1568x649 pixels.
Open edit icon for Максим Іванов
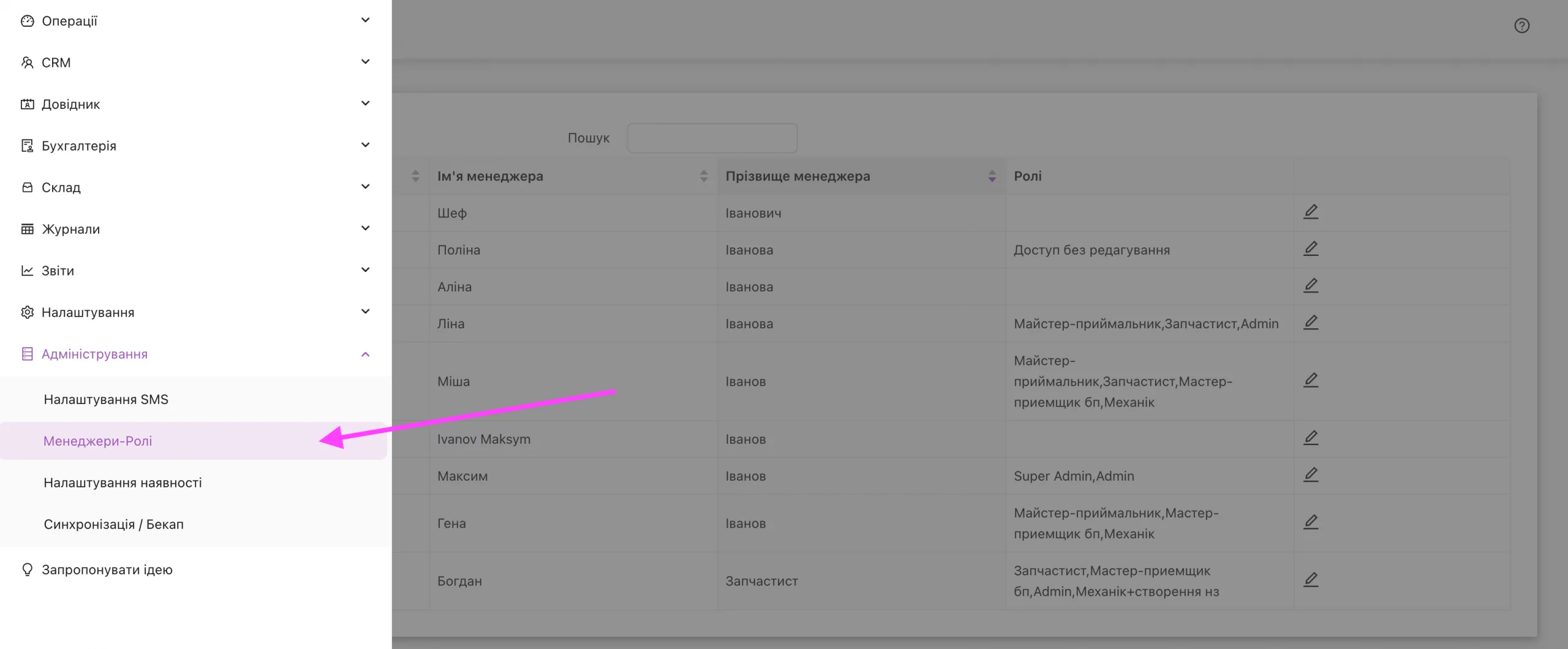pyautogui.click(x=1311, y=475)
